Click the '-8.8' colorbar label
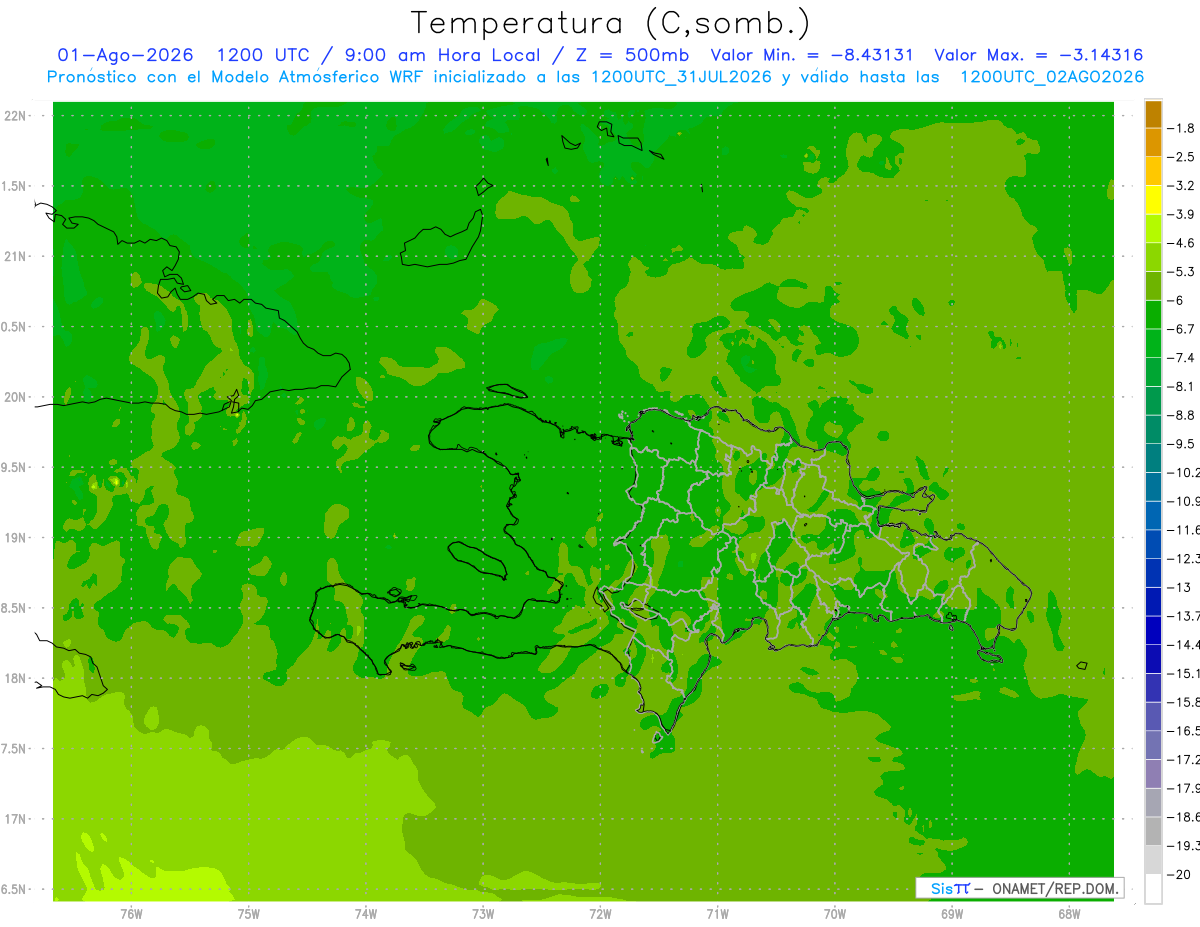This screenshot has width=1200, height=927. click(1182, 415)
